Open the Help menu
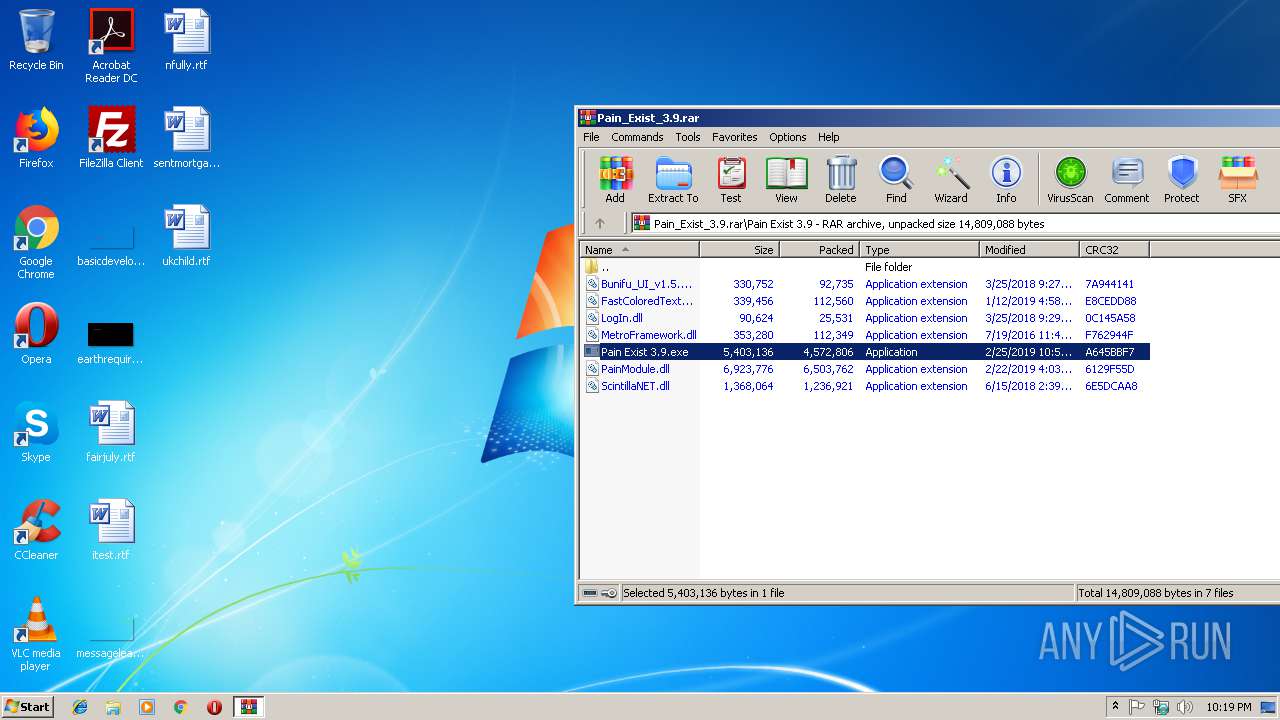Viewport: 1280px width, 720px height. (828, 137)
